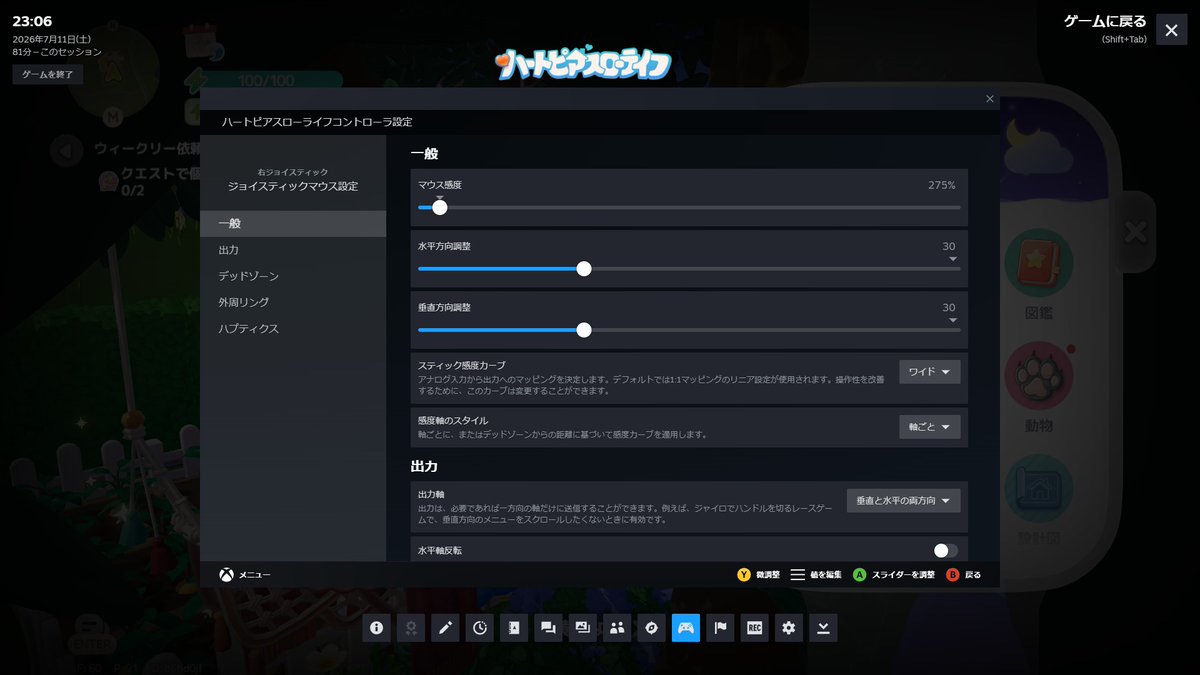The height and width of the screenshot is (675, 1200).
Task: Open the guides book icon
Action: pyautogui.click(x=514, y=628)
